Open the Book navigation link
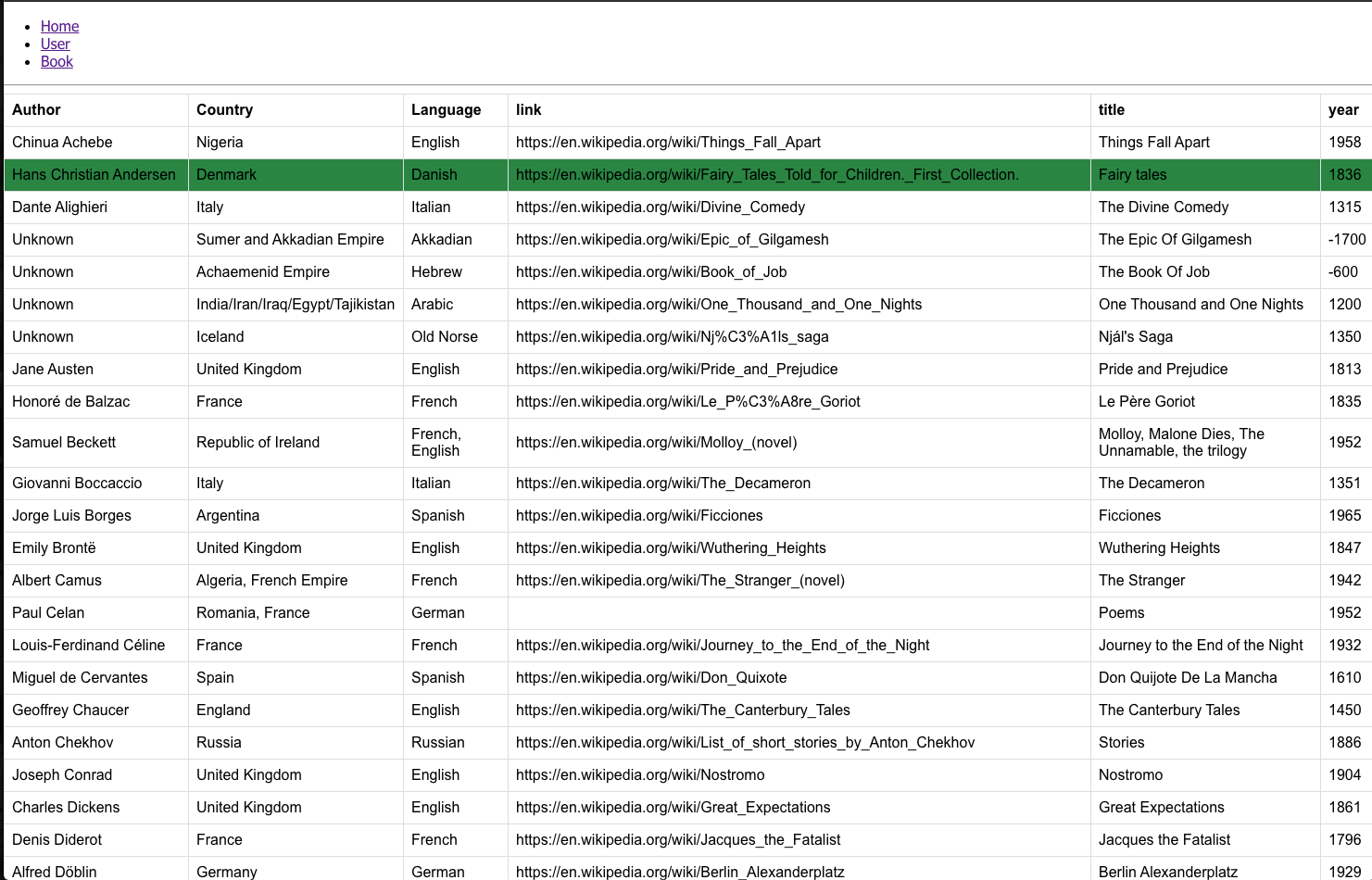1372x880 pixels. (x=57, y=61)
